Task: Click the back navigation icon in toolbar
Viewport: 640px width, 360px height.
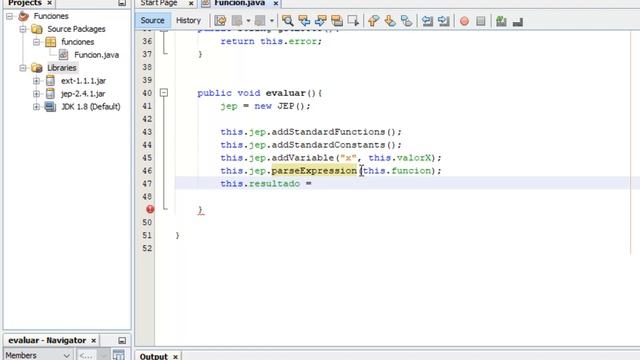Action: [237, 20]
